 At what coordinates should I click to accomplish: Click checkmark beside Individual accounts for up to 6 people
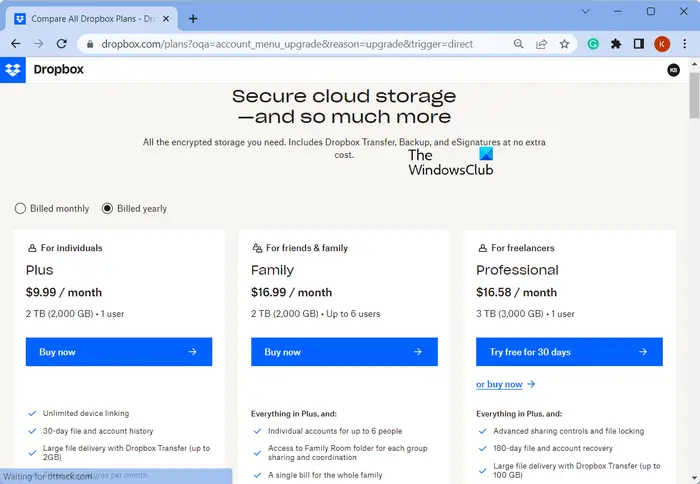[x=257, y=431]
